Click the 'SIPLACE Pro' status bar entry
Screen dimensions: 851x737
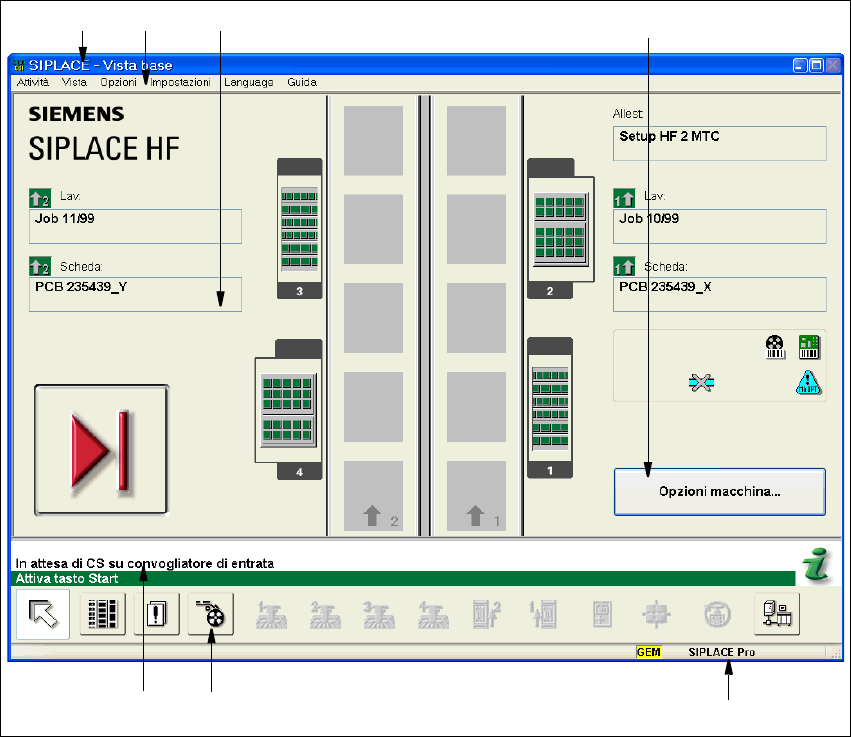click(x=721, y=652)
